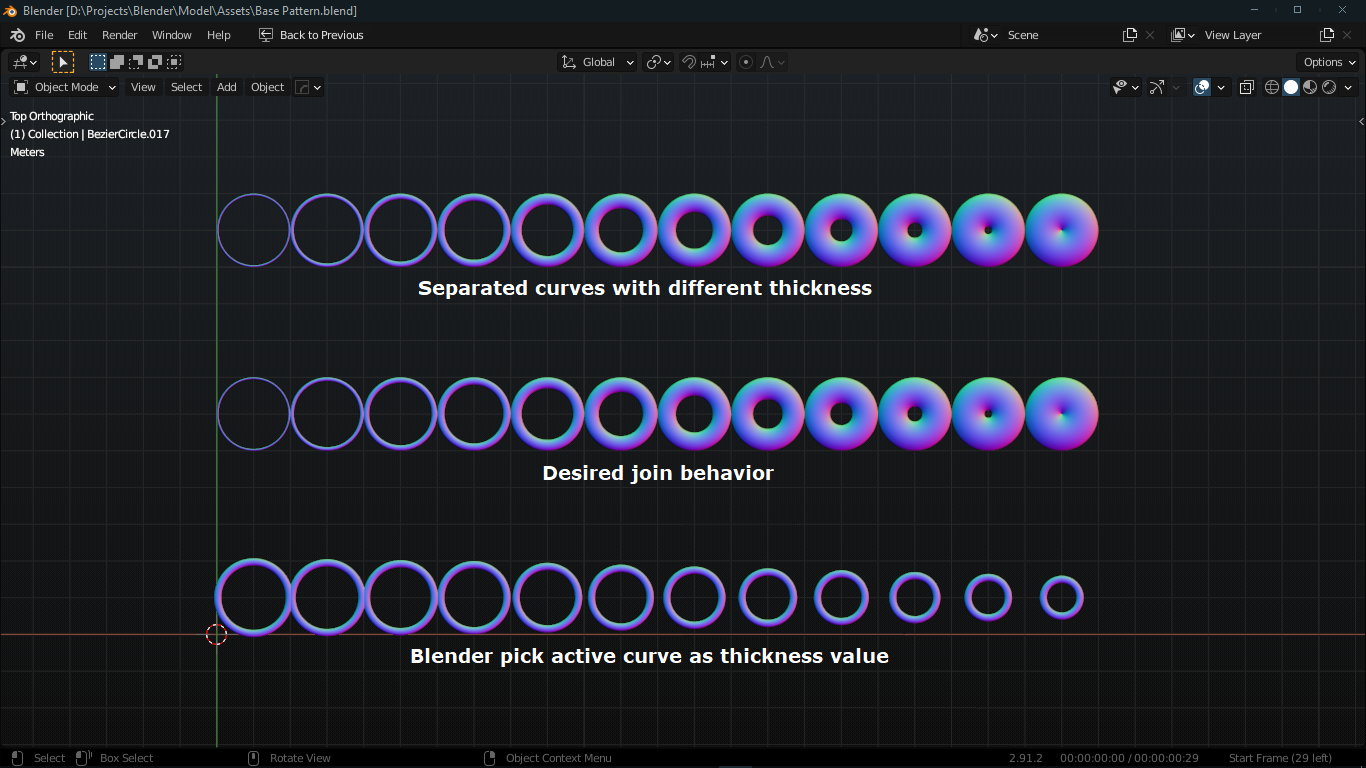
Task: Open the Help menu
Action: coord(218,35)
